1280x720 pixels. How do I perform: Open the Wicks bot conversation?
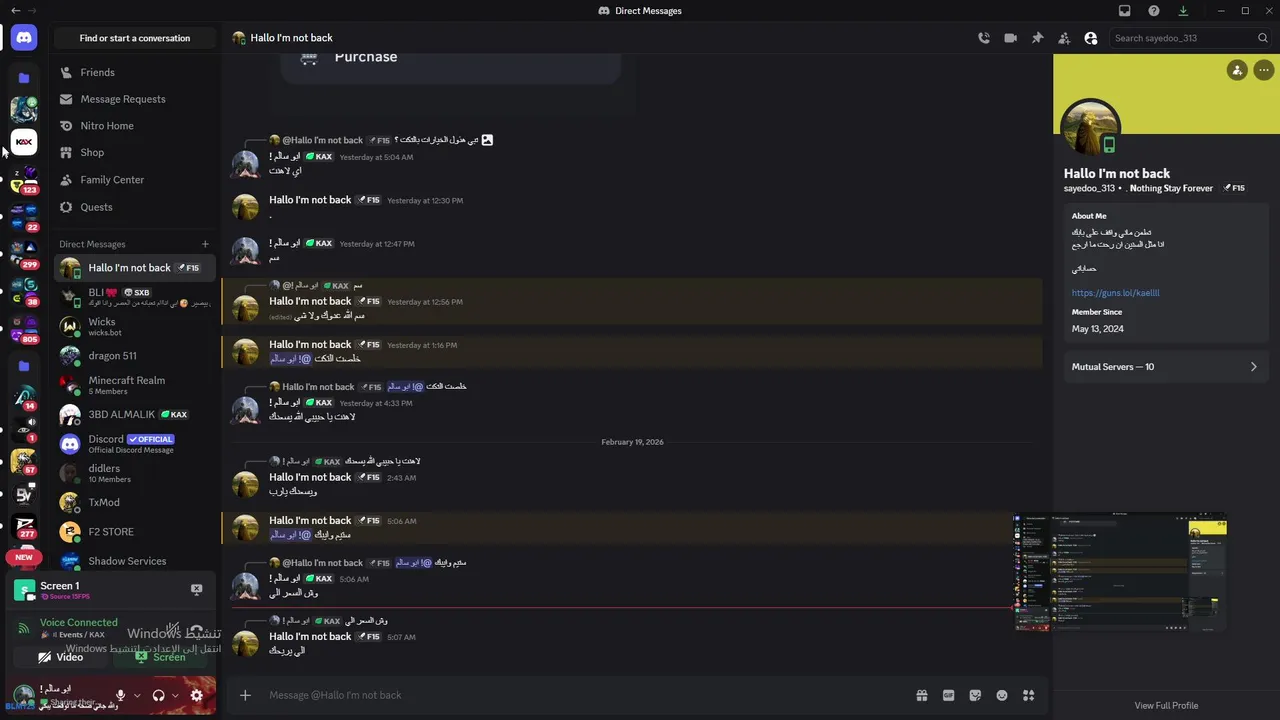pos(134,327)
